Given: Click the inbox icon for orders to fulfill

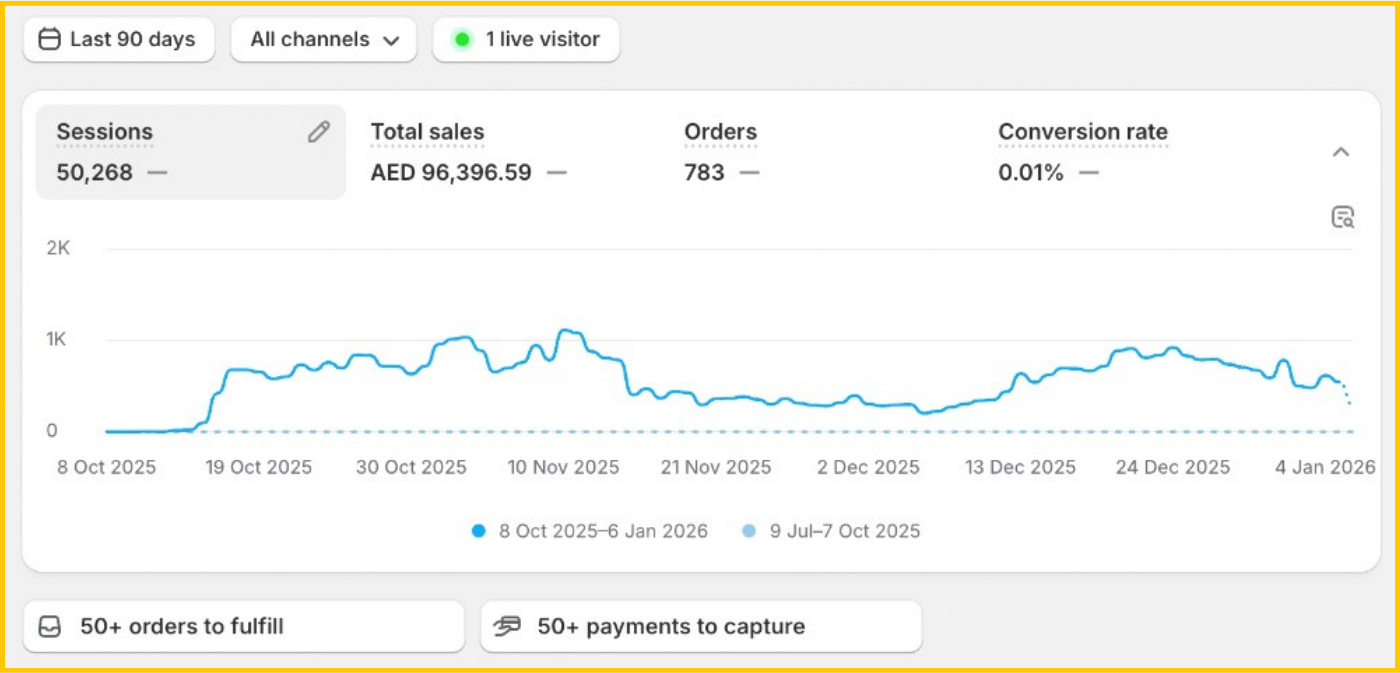Looking at the screenshot, I should [x=50, y=627].
